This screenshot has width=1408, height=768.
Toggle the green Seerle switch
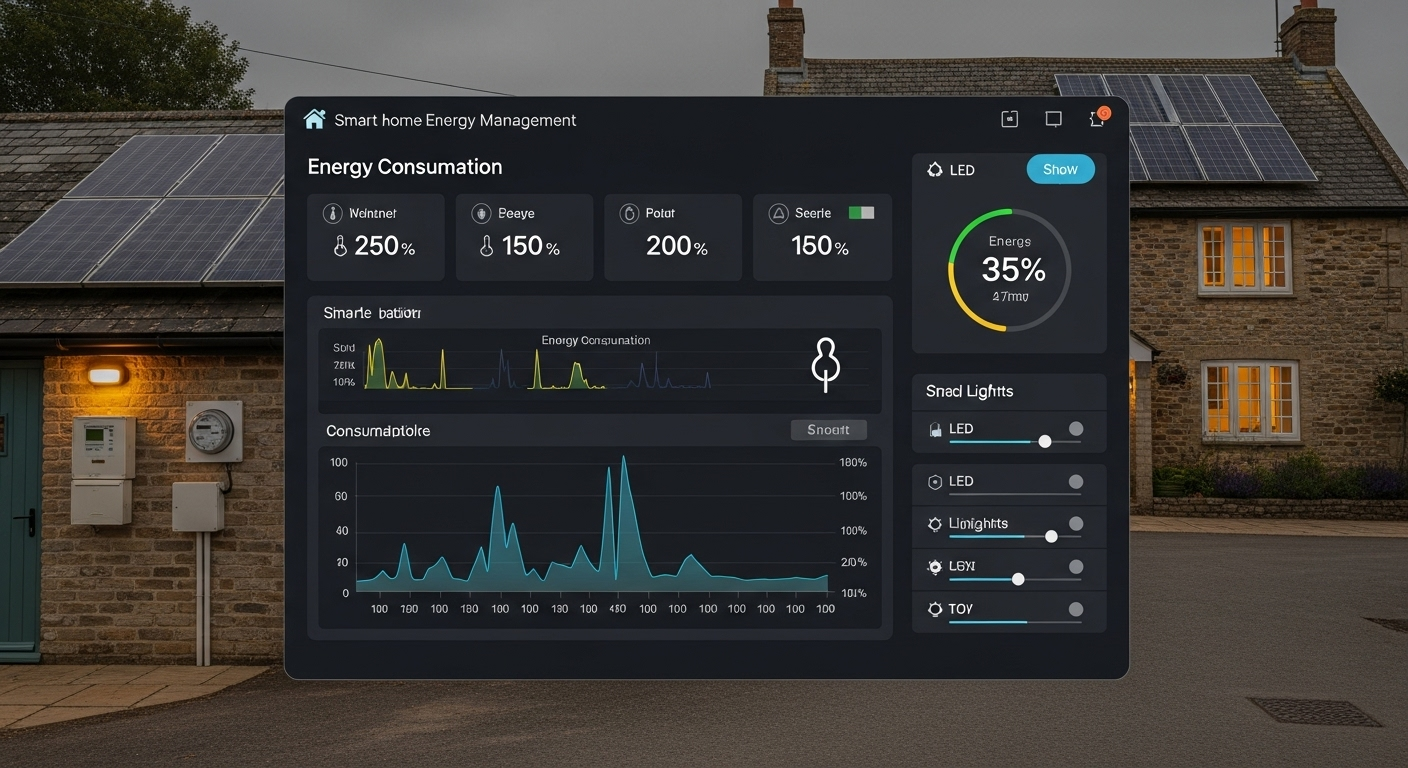click(861, 213)
